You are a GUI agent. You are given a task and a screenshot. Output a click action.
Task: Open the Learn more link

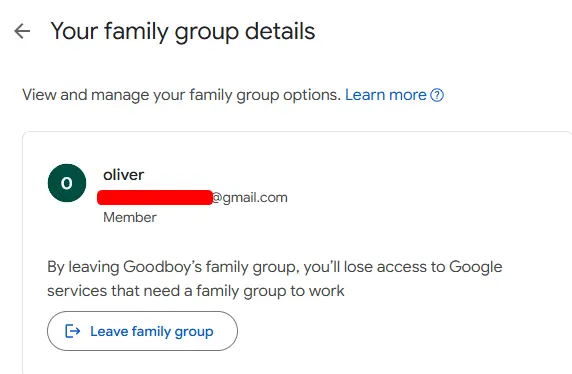[386, 95]
